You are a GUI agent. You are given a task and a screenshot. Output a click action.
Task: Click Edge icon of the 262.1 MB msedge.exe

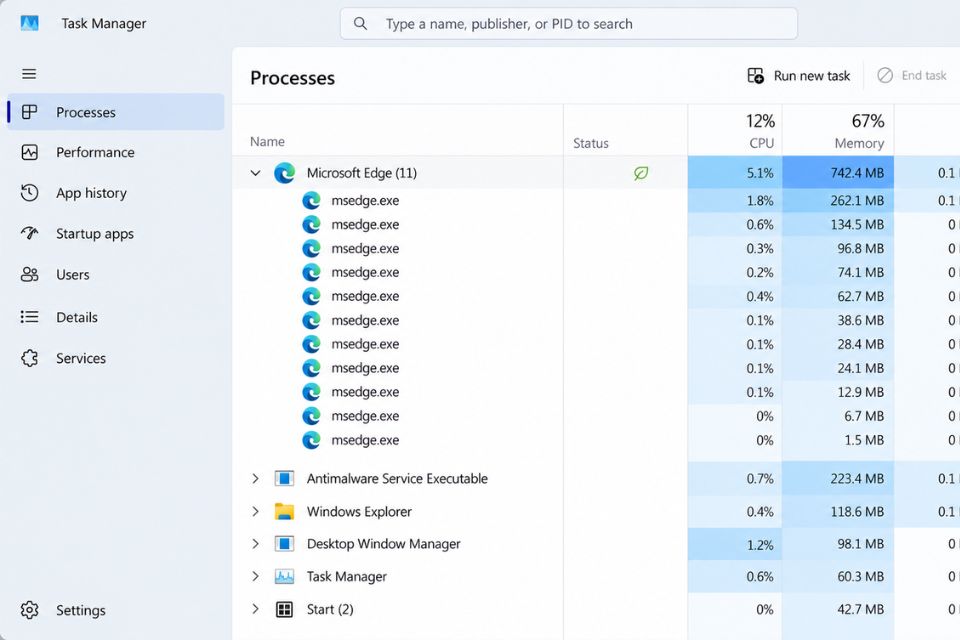(311, 200)
